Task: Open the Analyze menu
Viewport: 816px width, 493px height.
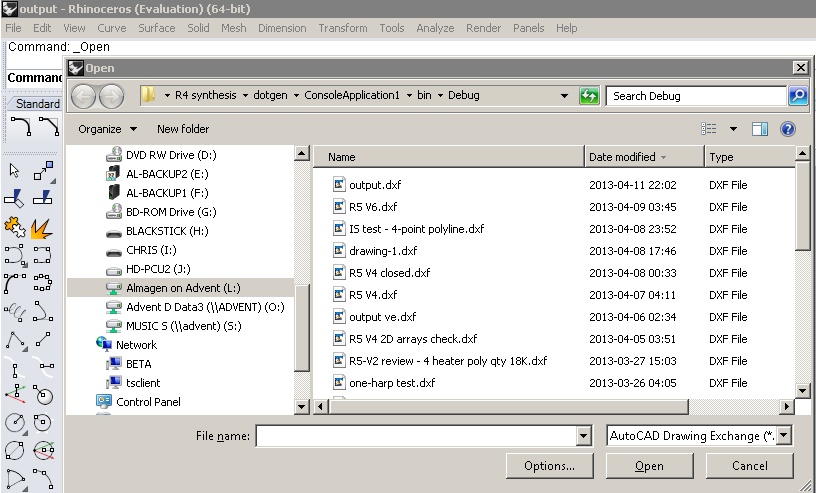Action: (435, 28)
